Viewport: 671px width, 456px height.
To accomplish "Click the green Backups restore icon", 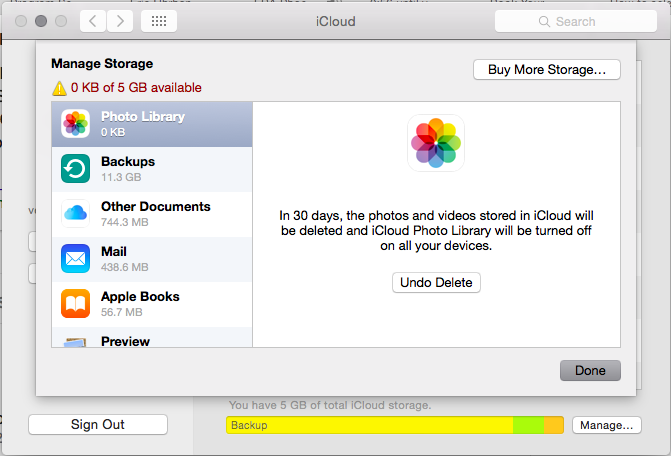I will coord(75,169).
